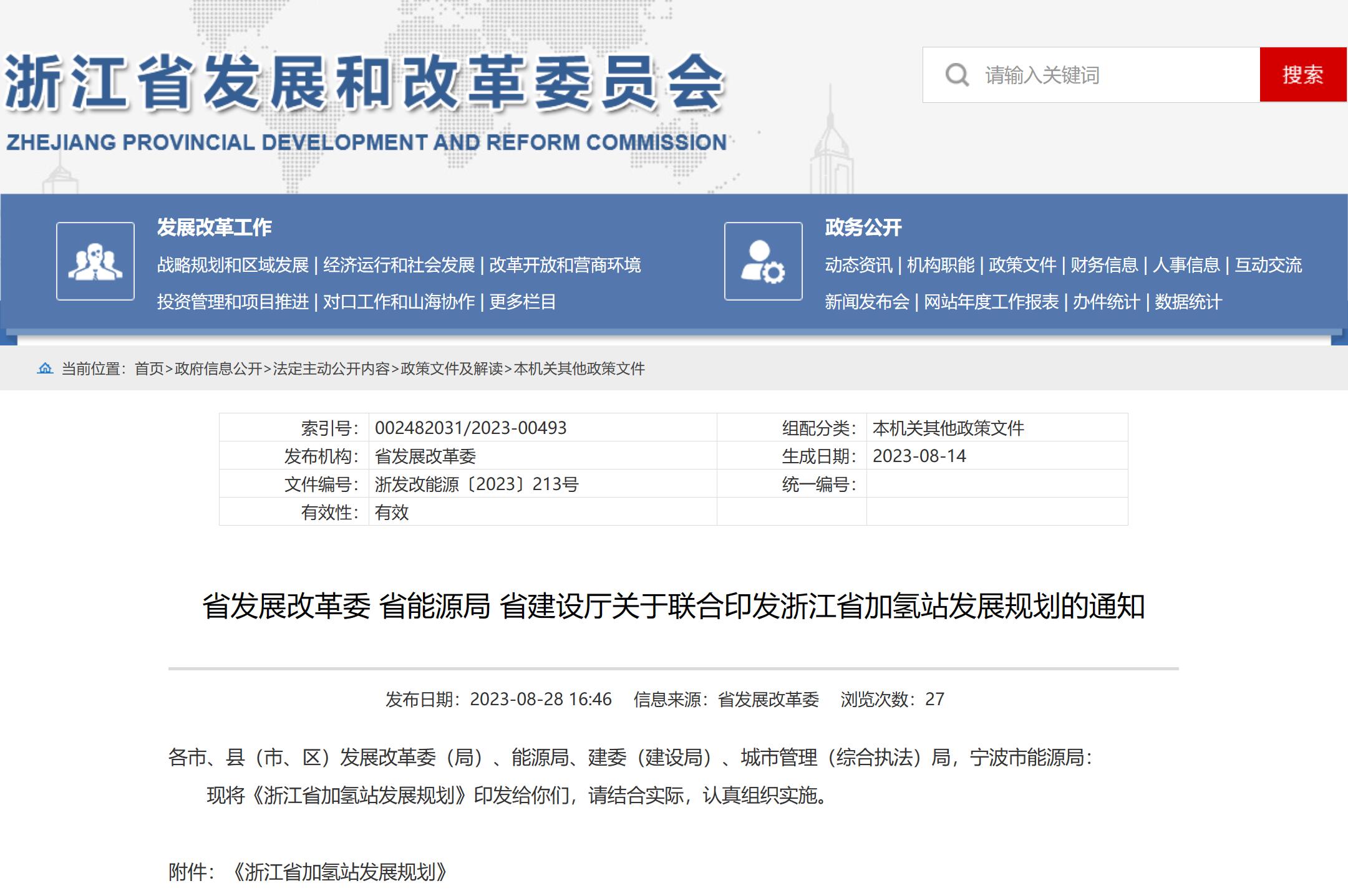Click 浏览次数：27 view count
The image size is (1348, 896).
pos(893,699)
